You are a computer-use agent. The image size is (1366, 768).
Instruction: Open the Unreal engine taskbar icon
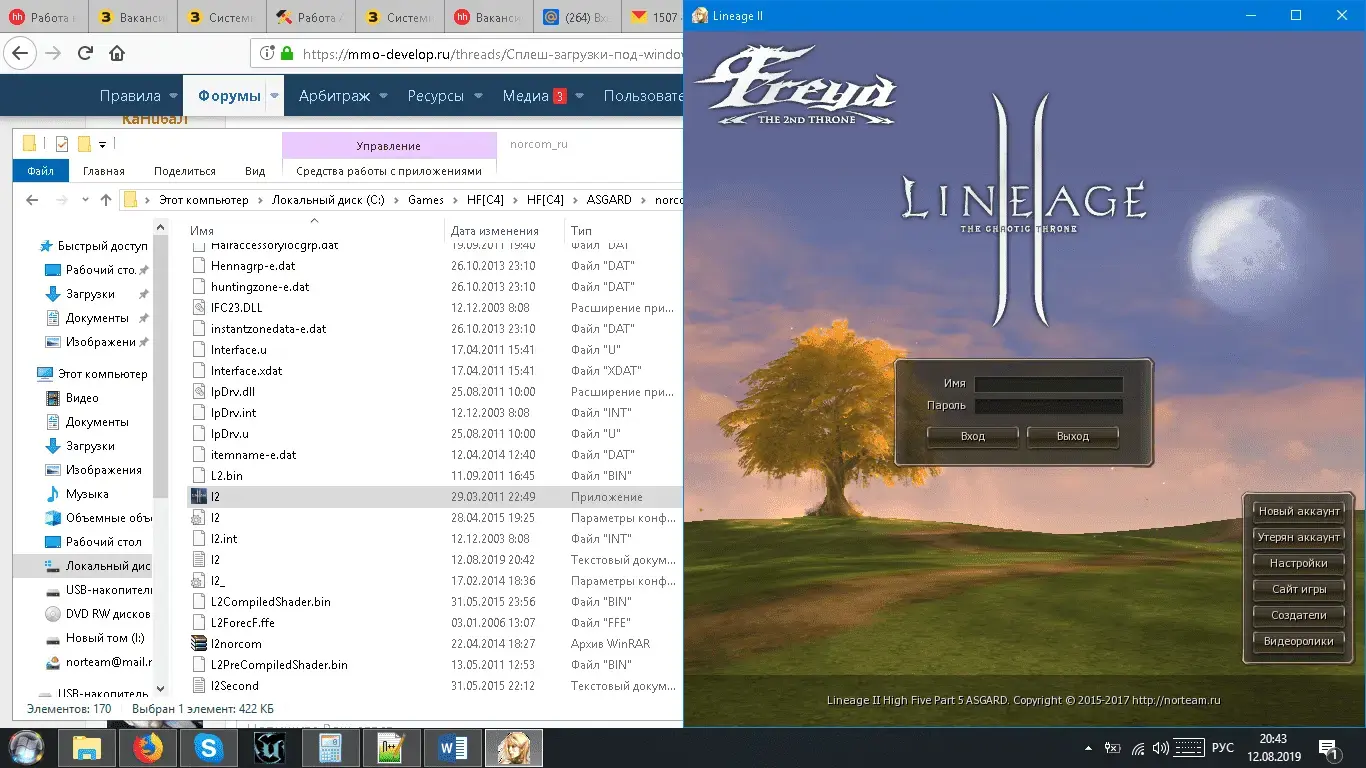(270, 748)
